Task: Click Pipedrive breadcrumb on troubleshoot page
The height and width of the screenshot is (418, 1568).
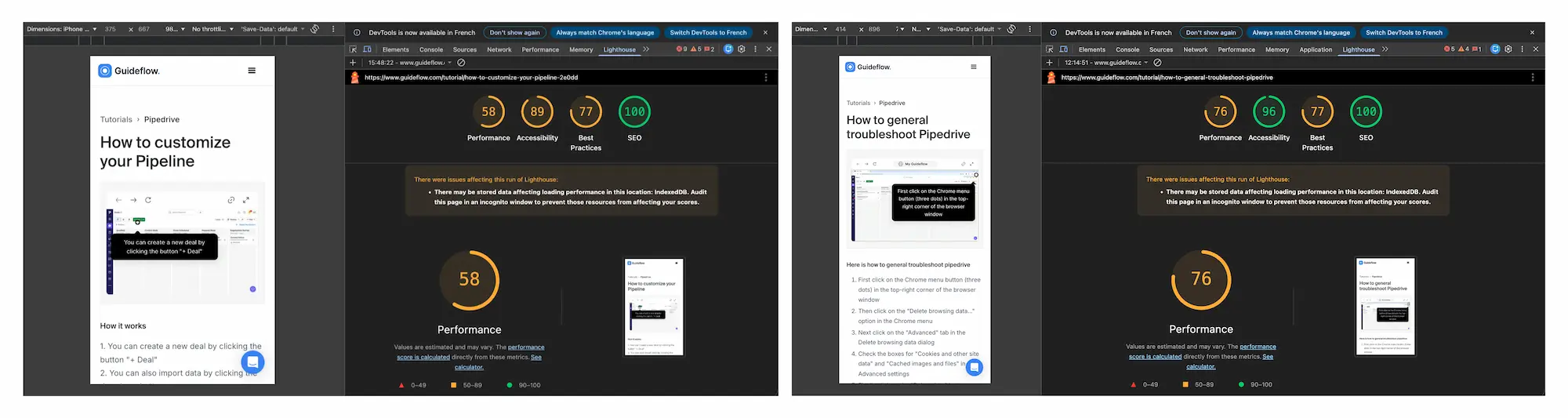Action: [x=892, y=103]
